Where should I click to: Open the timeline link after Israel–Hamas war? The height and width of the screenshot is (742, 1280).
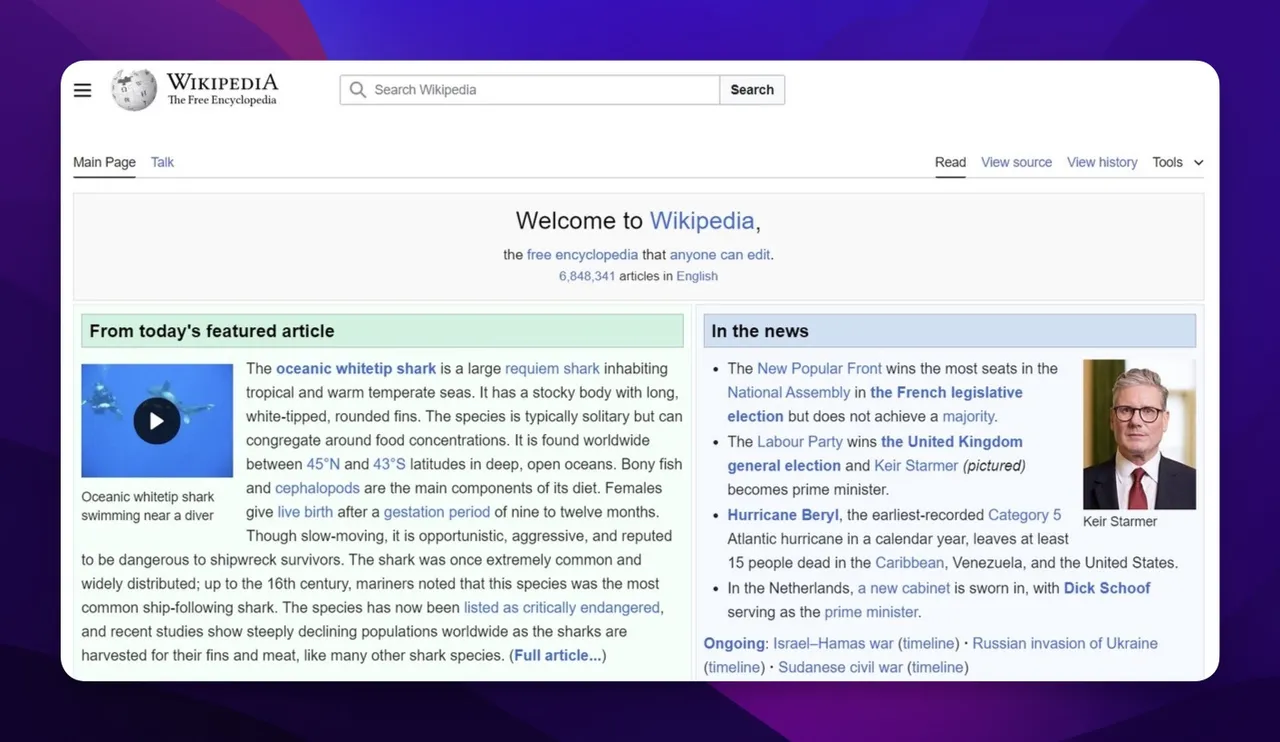pos(928,643)
